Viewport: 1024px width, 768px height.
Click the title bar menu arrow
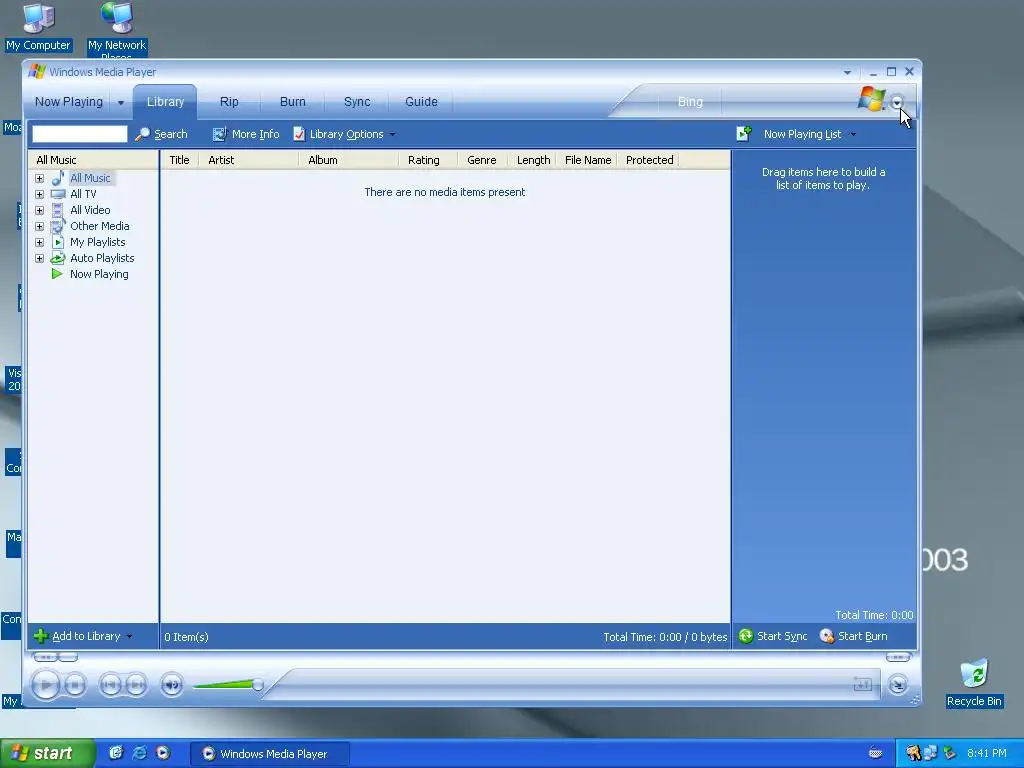[847, 72]
